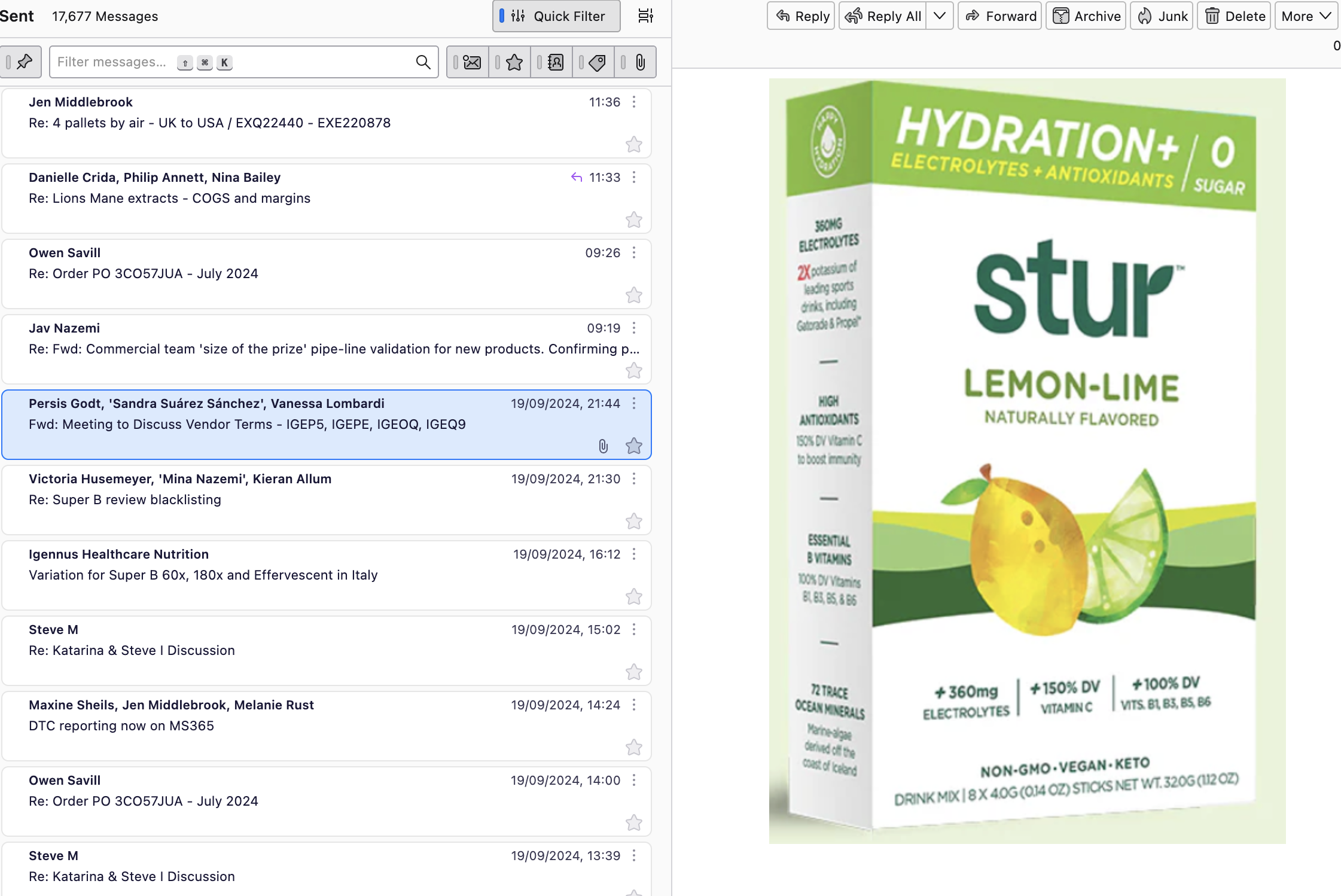The height and width of the screenshot is (896, 1341).
Task: Click the pin filter icon
Action: (24, 62)
